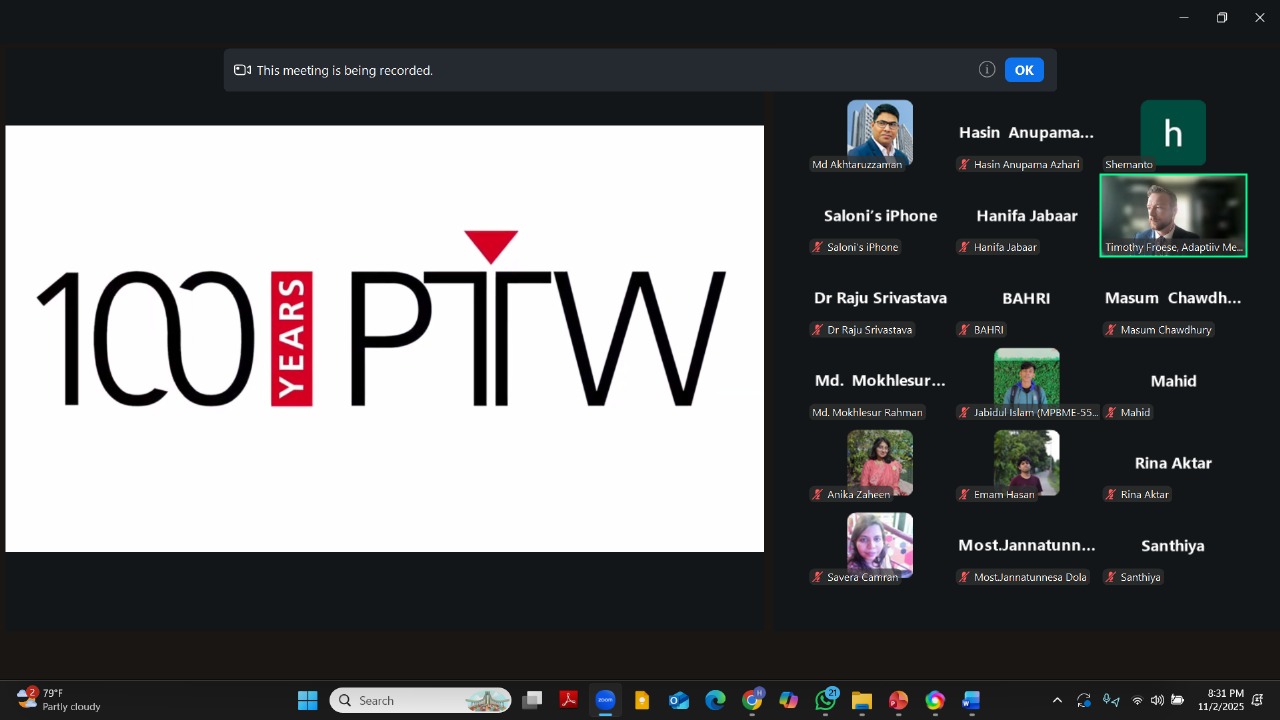Open Zoom from the taskbar

click(x=605, y=700)
